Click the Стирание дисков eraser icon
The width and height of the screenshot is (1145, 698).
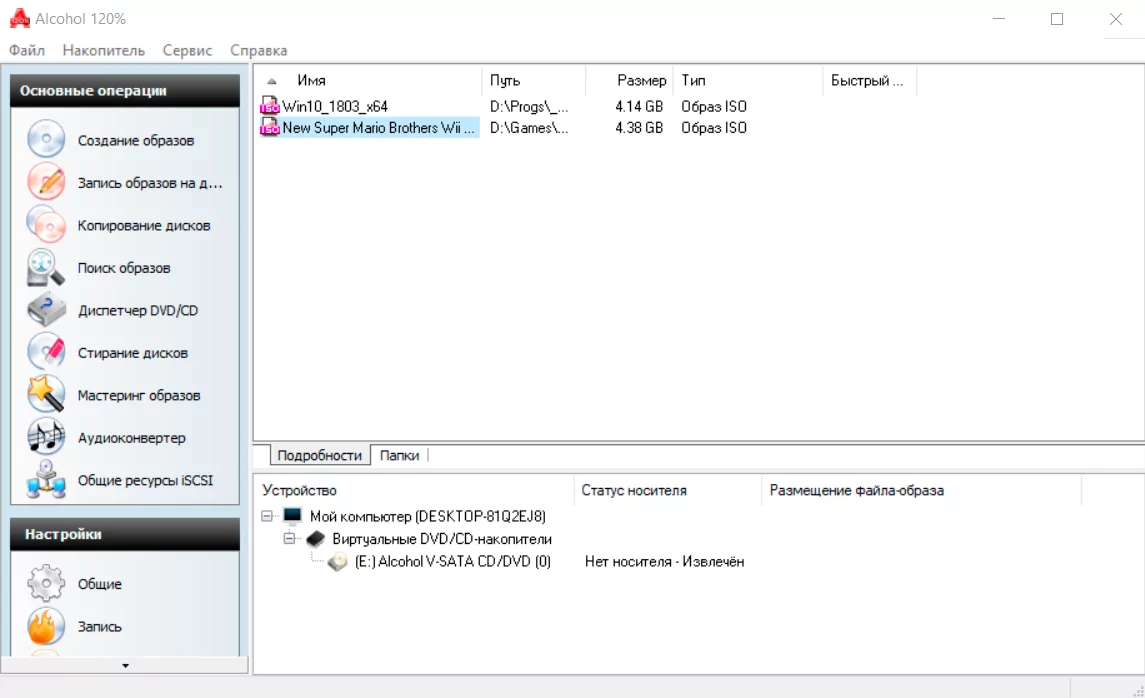point(46,352)
